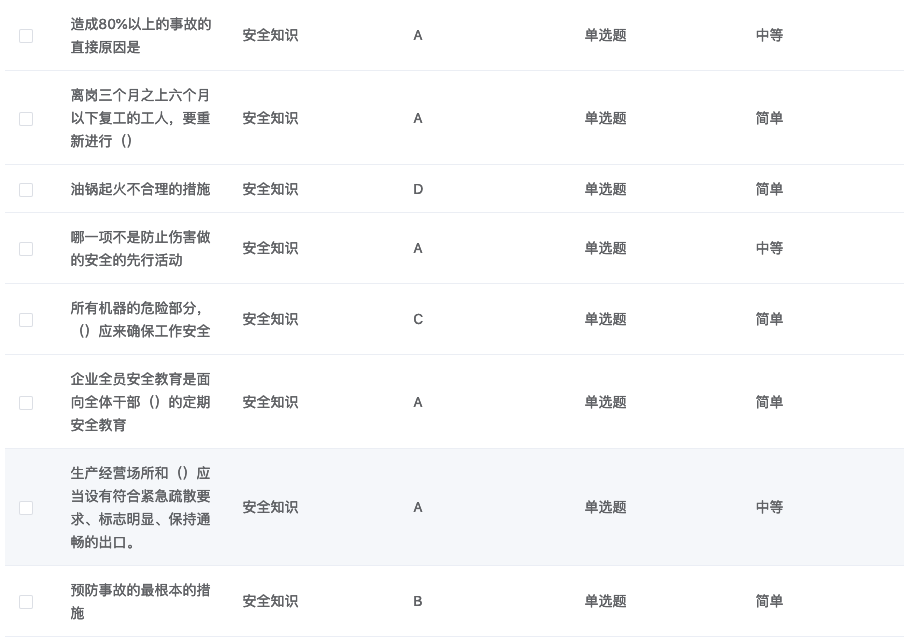Click the answer letter D for the 油锅起火 question

click(418, 189)
